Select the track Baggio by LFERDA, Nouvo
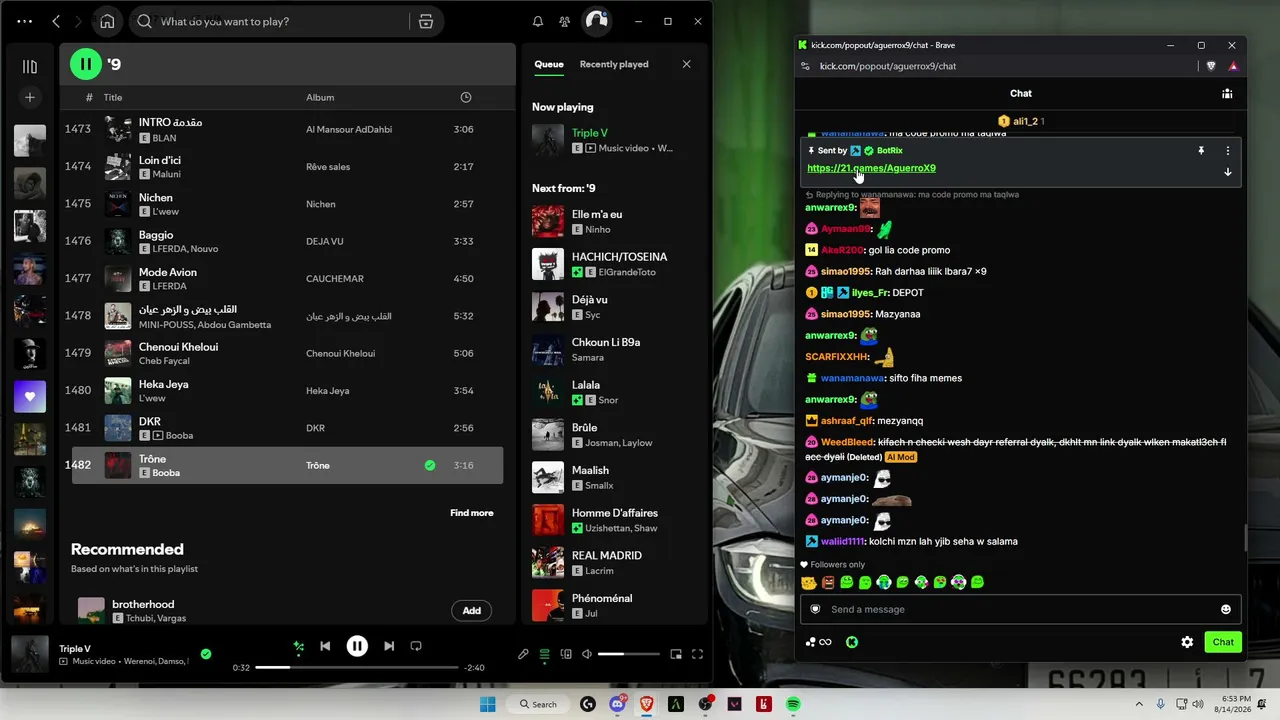The height and width of the screenshot is (720, 1280). [285, 241]
